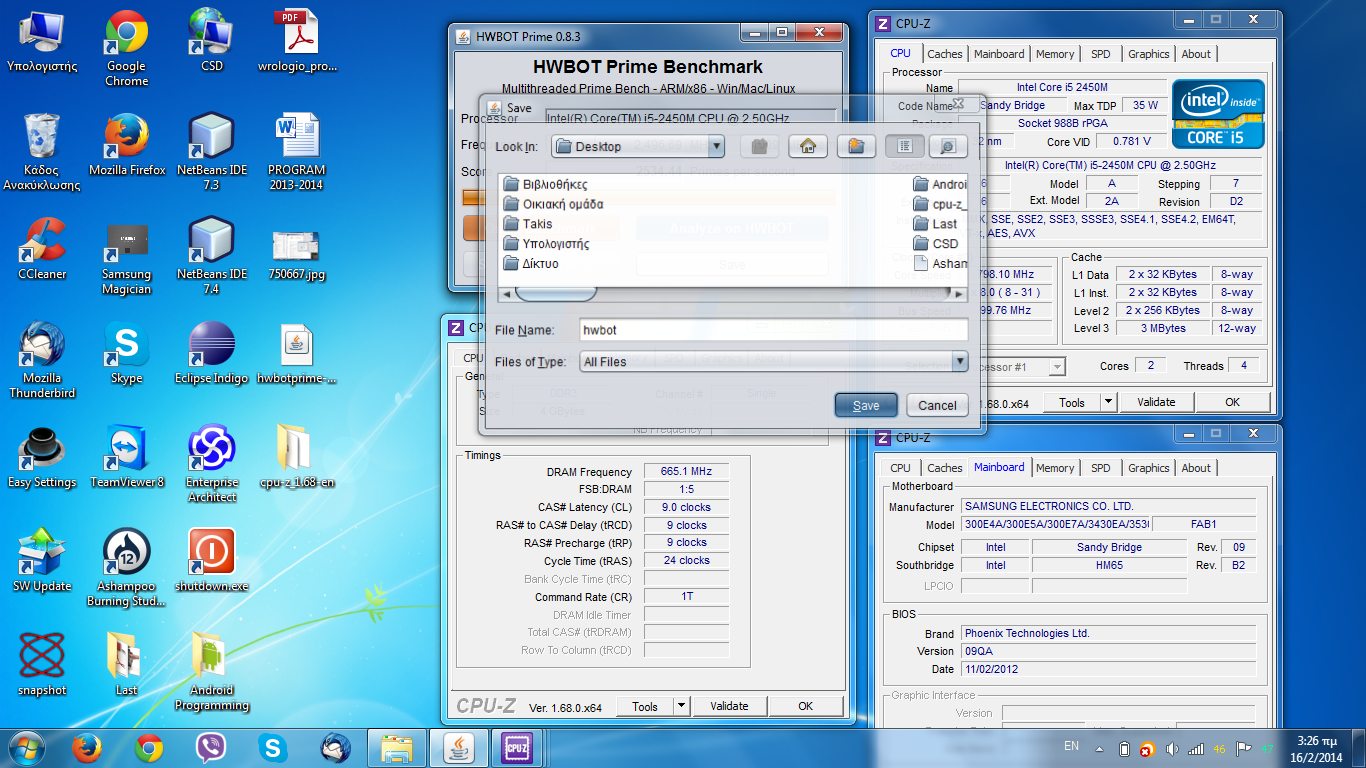
Task: Open Graphics tab in top CPU-Z window
Action: [x=1148, y=54]
